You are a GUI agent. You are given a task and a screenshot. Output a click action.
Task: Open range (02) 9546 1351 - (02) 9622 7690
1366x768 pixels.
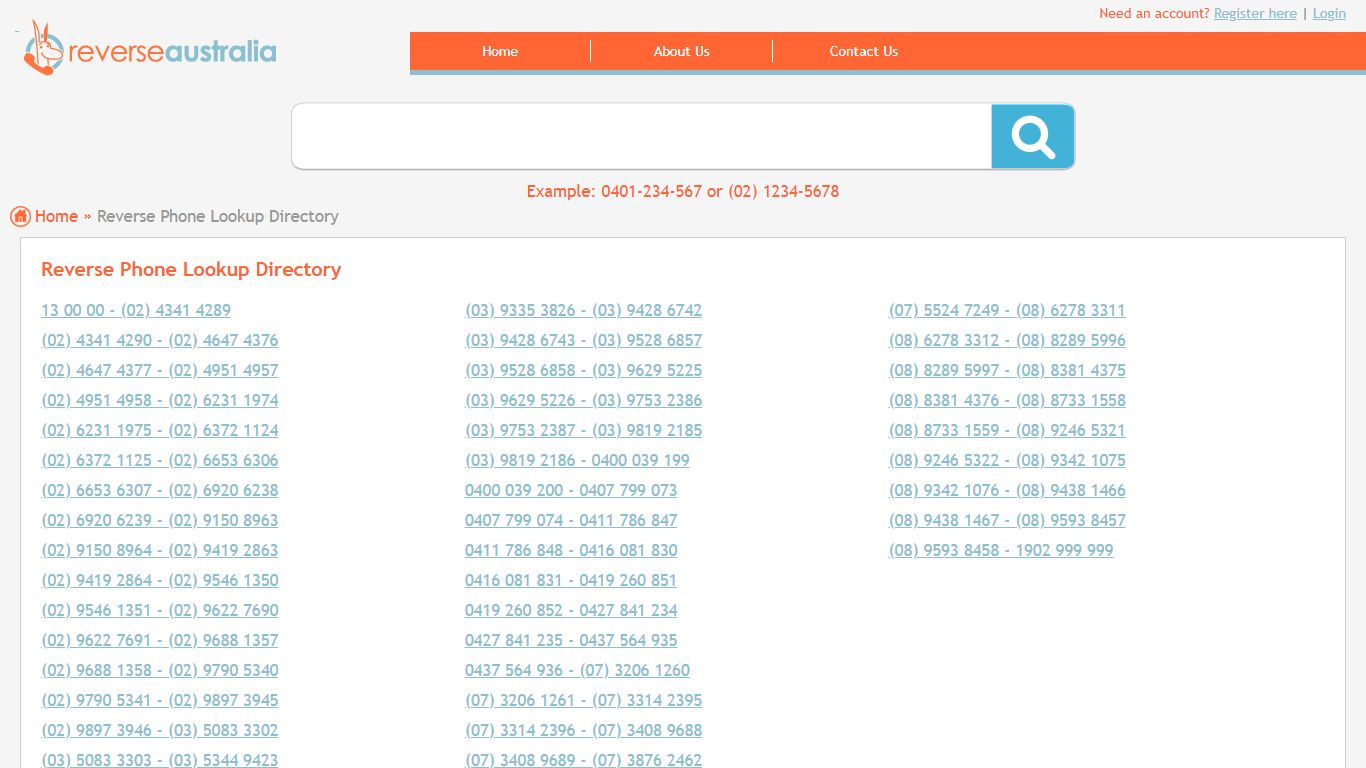click(x=160, y=610)
